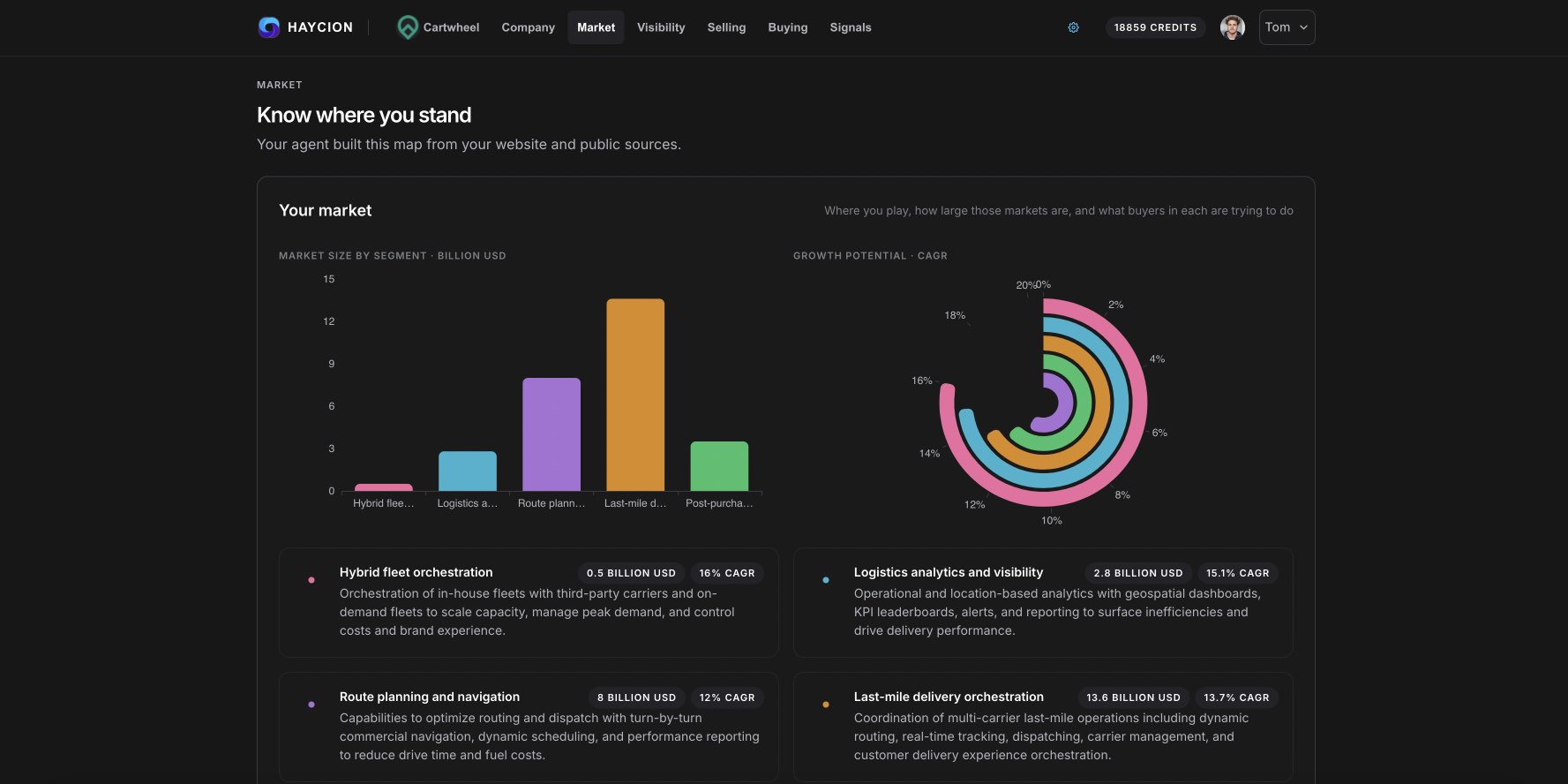Click the Haycion swirl logo icon

click(x=269, y=27)
